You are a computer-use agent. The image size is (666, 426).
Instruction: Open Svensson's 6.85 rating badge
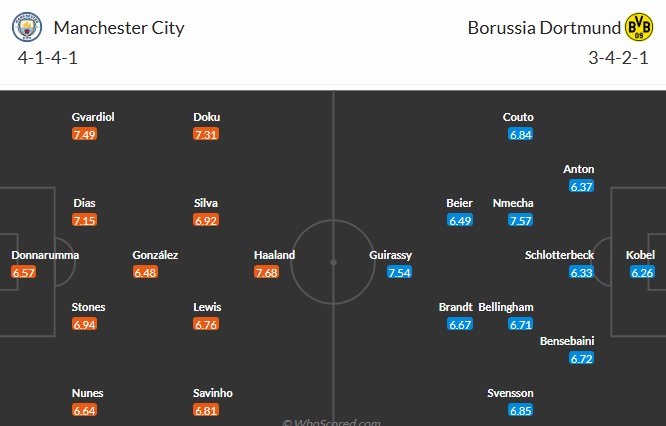[x=520, y=410]
